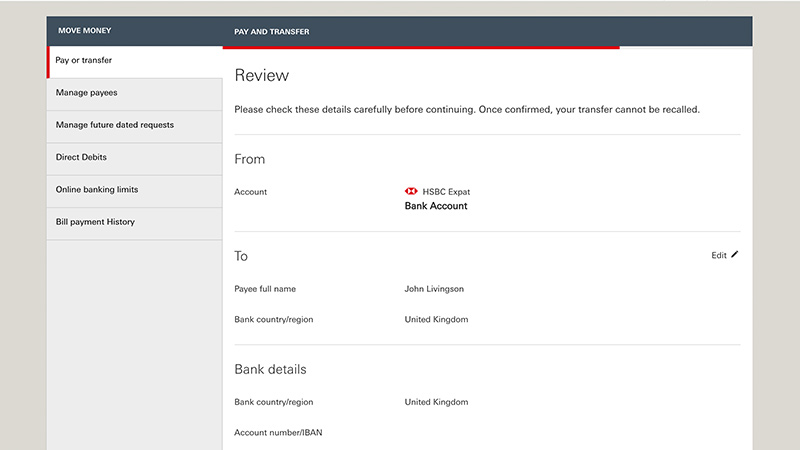This screenshot has width=800, height=450.
Task: Select the payee name John Livingson
Action: [x=434, y=289]
